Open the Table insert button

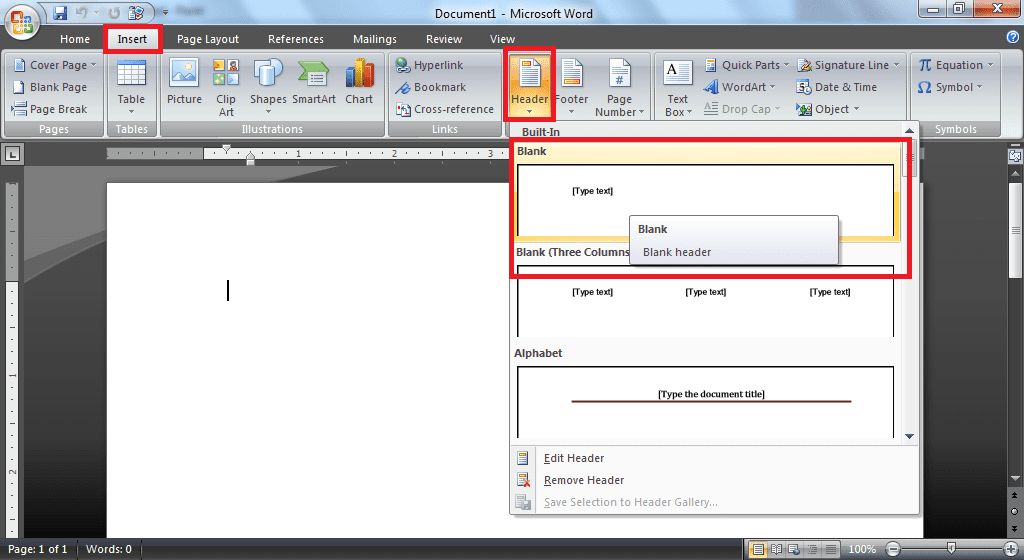pos(131,87)
